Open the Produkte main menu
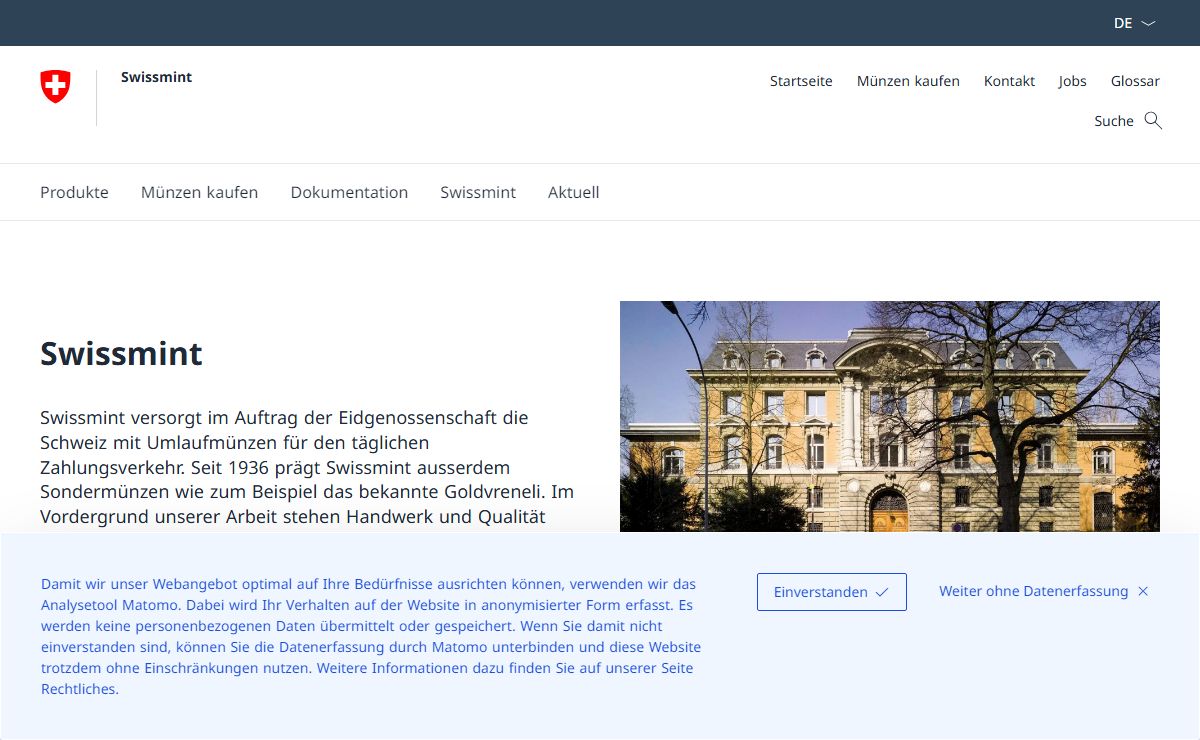Viewport: 1200px width, 740px height. pos(74,192)
